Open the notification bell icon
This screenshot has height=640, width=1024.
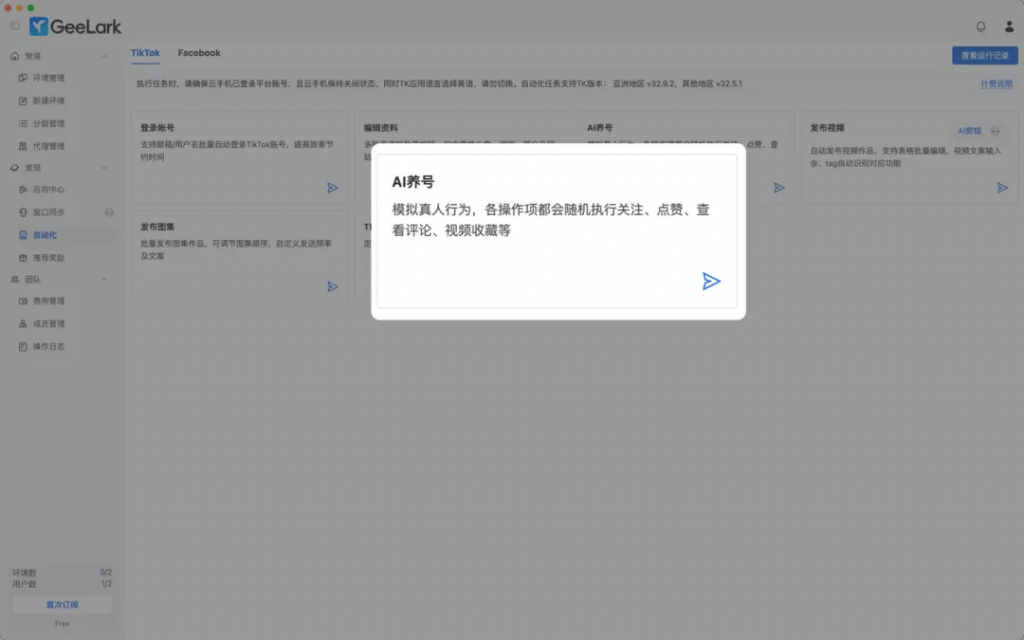pos(980,26)
